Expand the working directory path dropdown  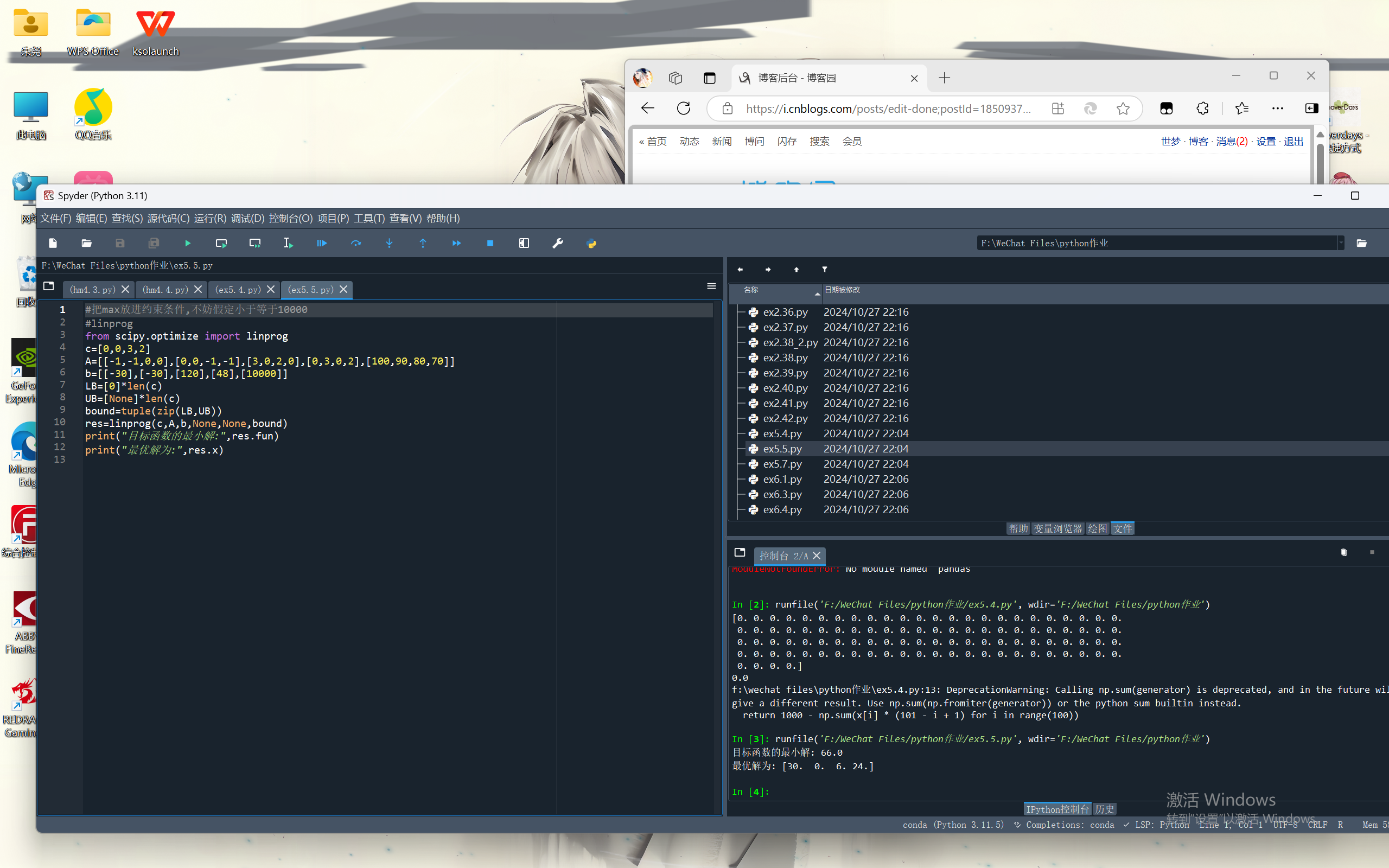[1341, 244]
